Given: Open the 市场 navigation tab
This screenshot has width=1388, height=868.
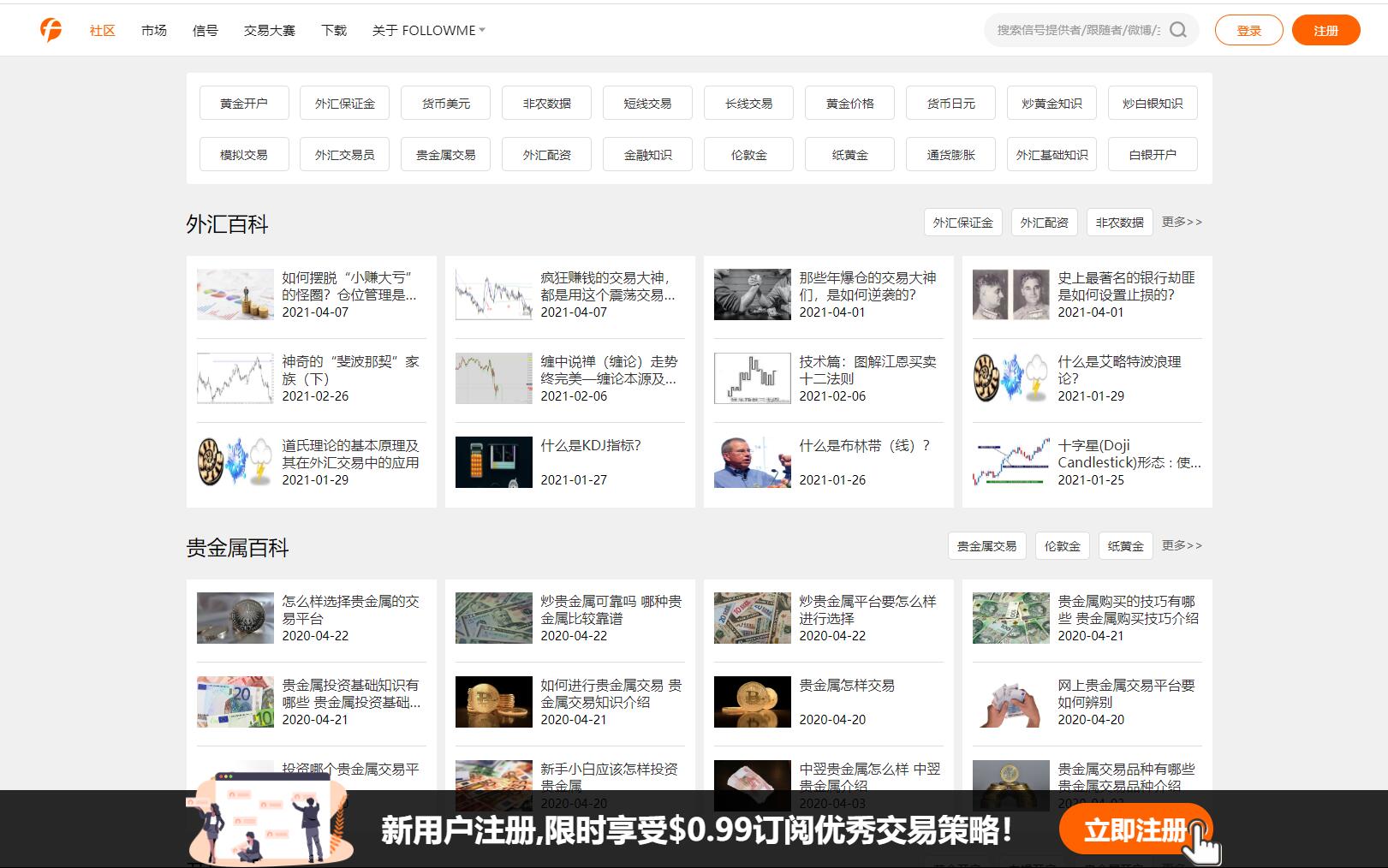Looking at the screenshot, I should 154,30.
